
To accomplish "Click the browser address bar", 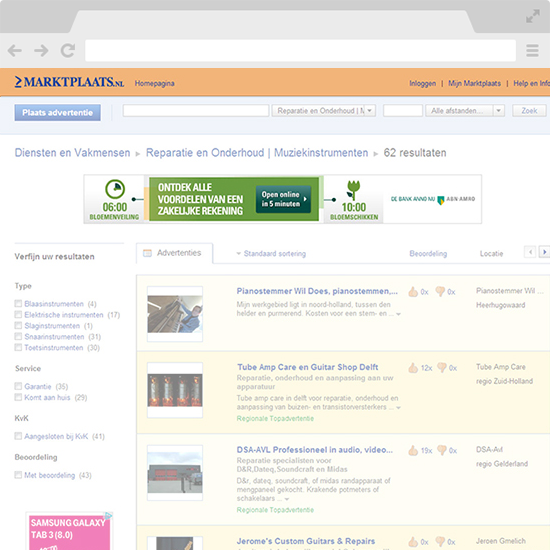I will [300, 51].
